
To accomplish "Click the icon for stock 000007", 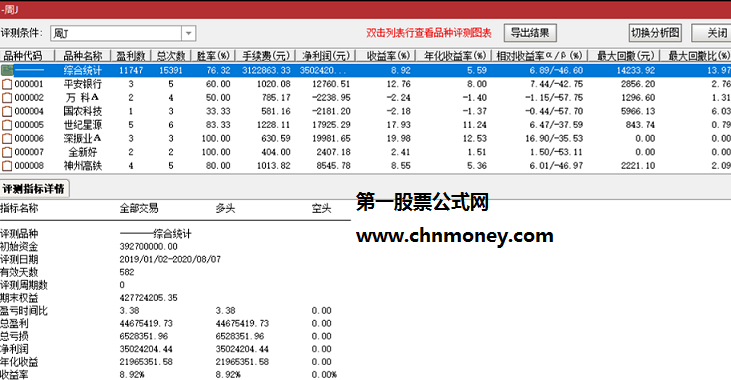I will click(x=7, y=152).
